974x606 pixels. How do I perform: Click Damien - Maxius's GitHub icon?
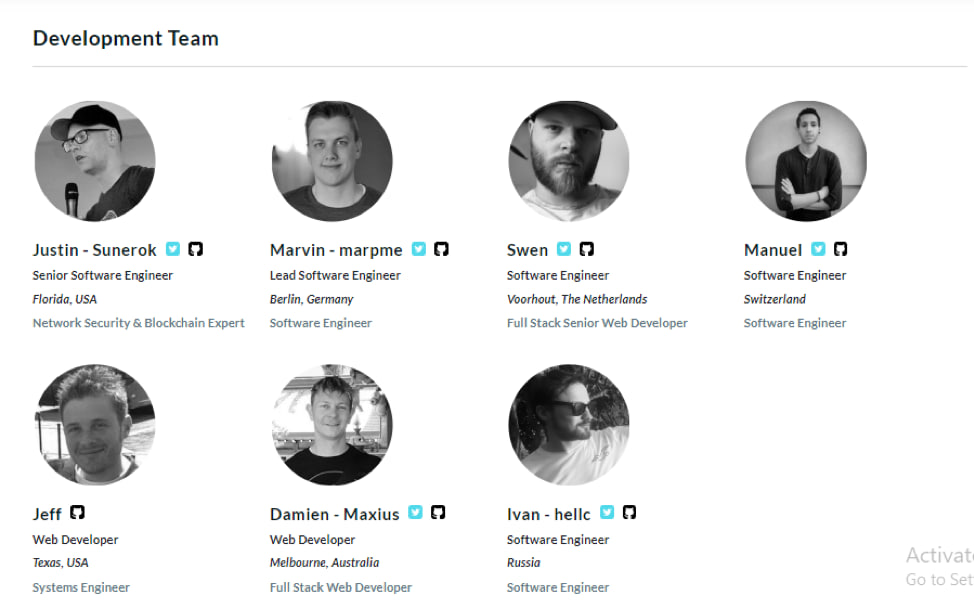[x=438, y=513]
